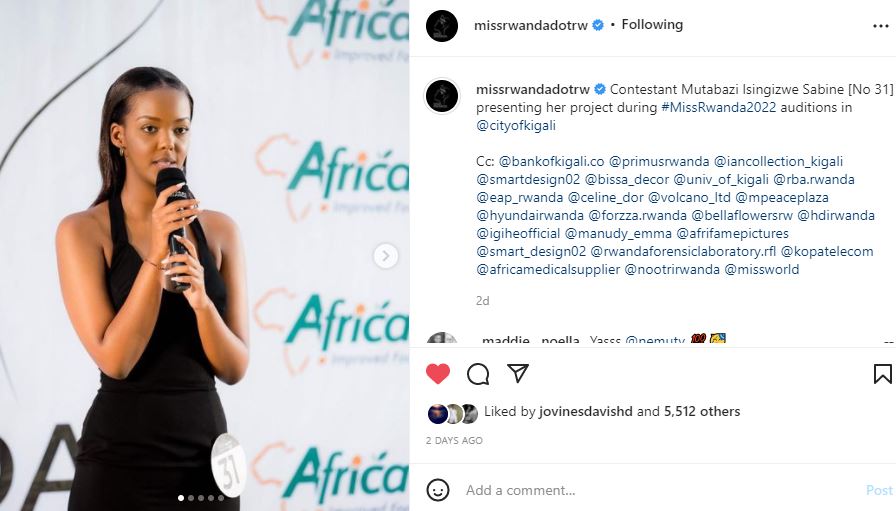
Task: Open the missrwandadotrw profile avatar in the header
Action: [442, 25]
